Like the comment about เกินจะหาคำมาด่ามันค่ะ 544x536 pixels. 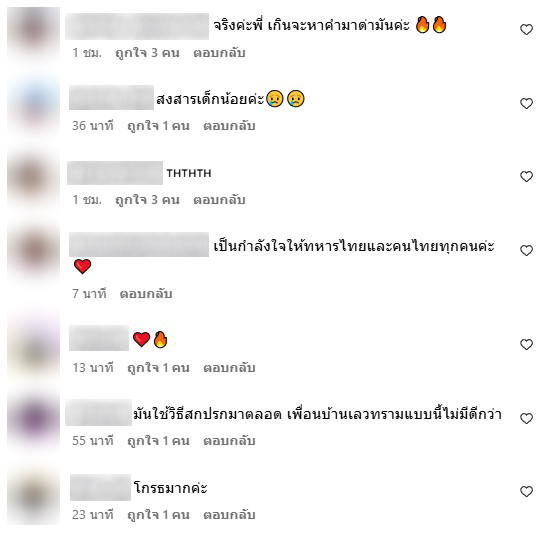coord(526,29)
